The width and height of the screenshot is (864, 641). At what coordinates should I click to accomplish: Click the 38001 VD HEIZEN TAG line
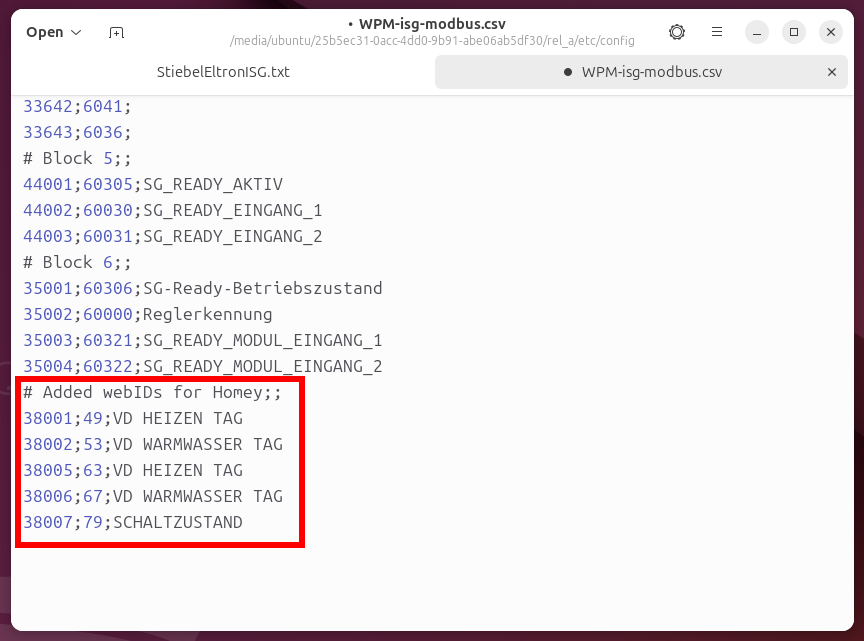[177, 418]
